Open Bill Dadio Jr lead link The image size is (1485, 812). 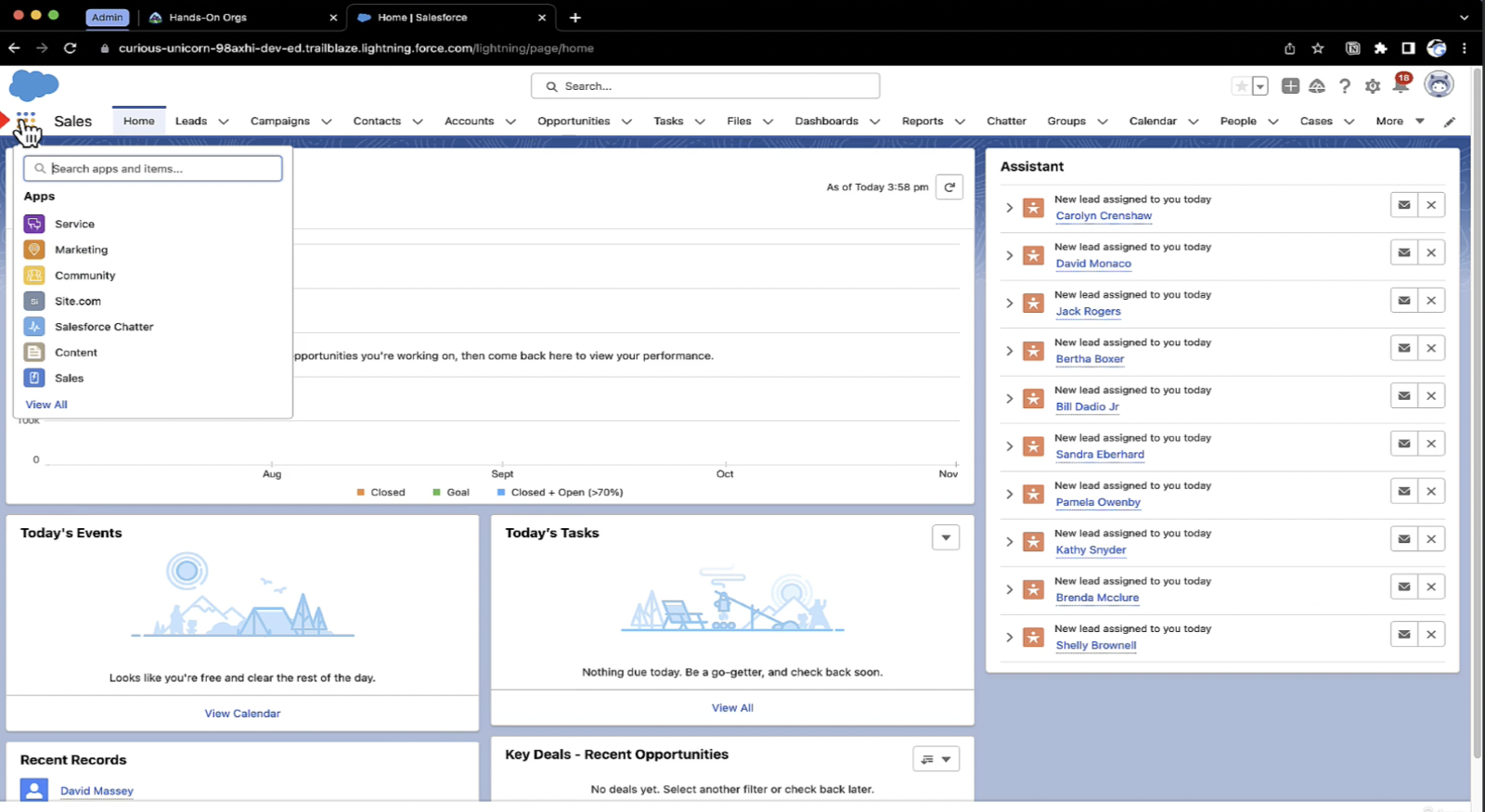point(1087,406)
